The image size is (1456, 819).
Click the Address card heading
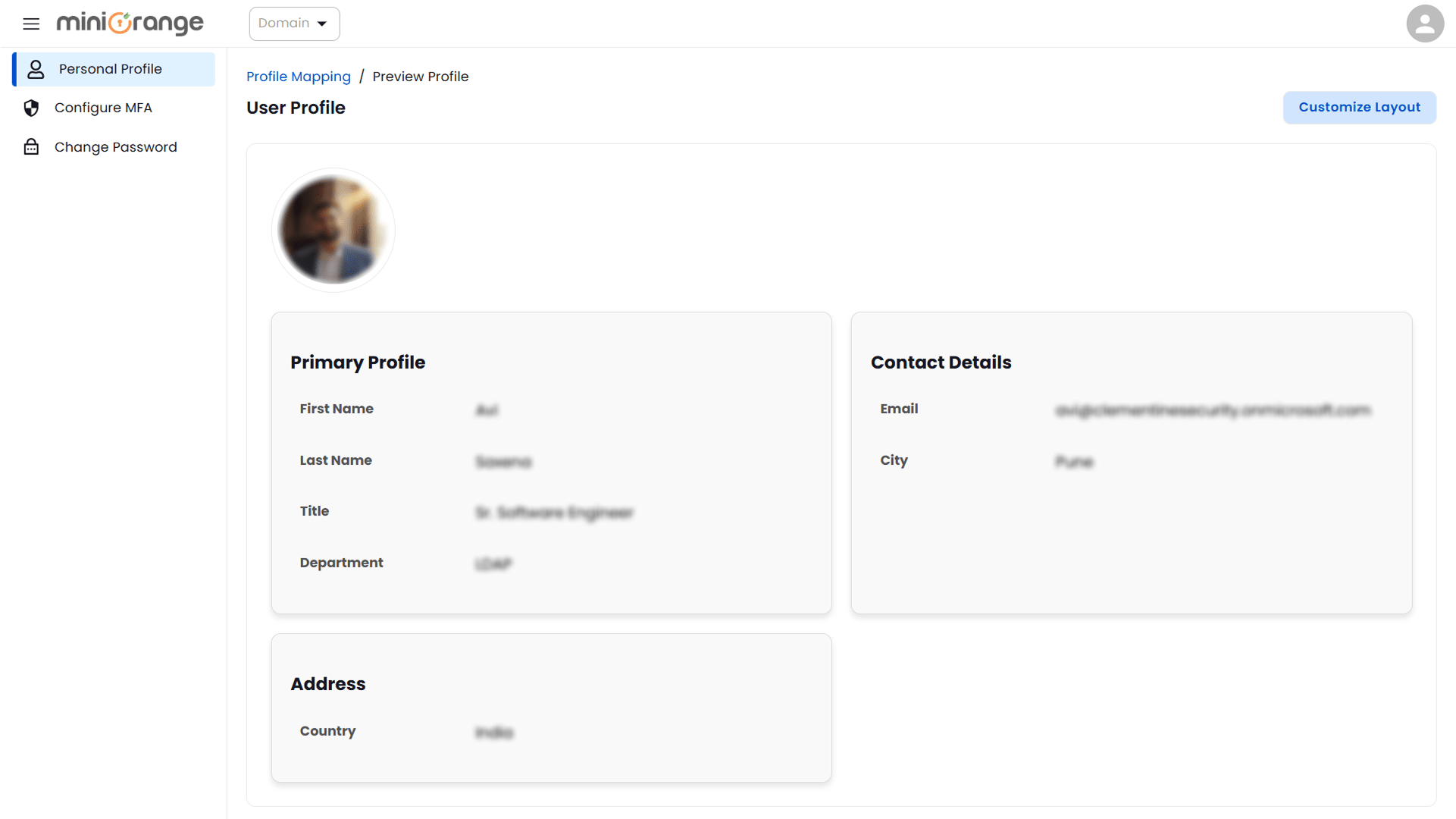(x=328, y=684)
